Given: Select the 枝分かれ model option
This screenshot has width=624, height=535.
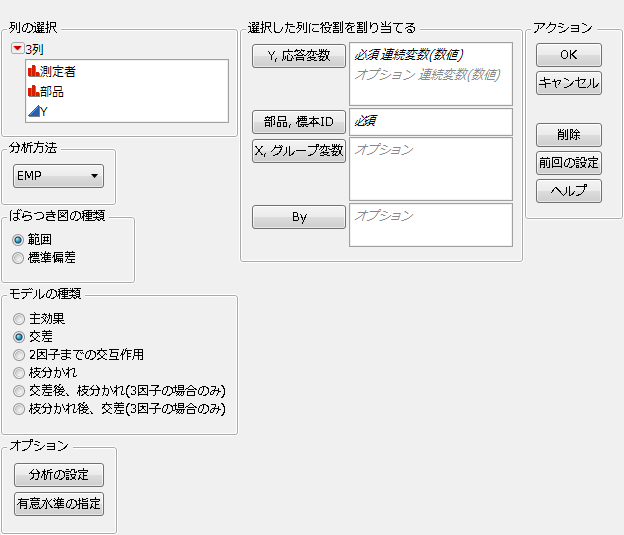Looking at the screenshot, I should coord(18,372).
